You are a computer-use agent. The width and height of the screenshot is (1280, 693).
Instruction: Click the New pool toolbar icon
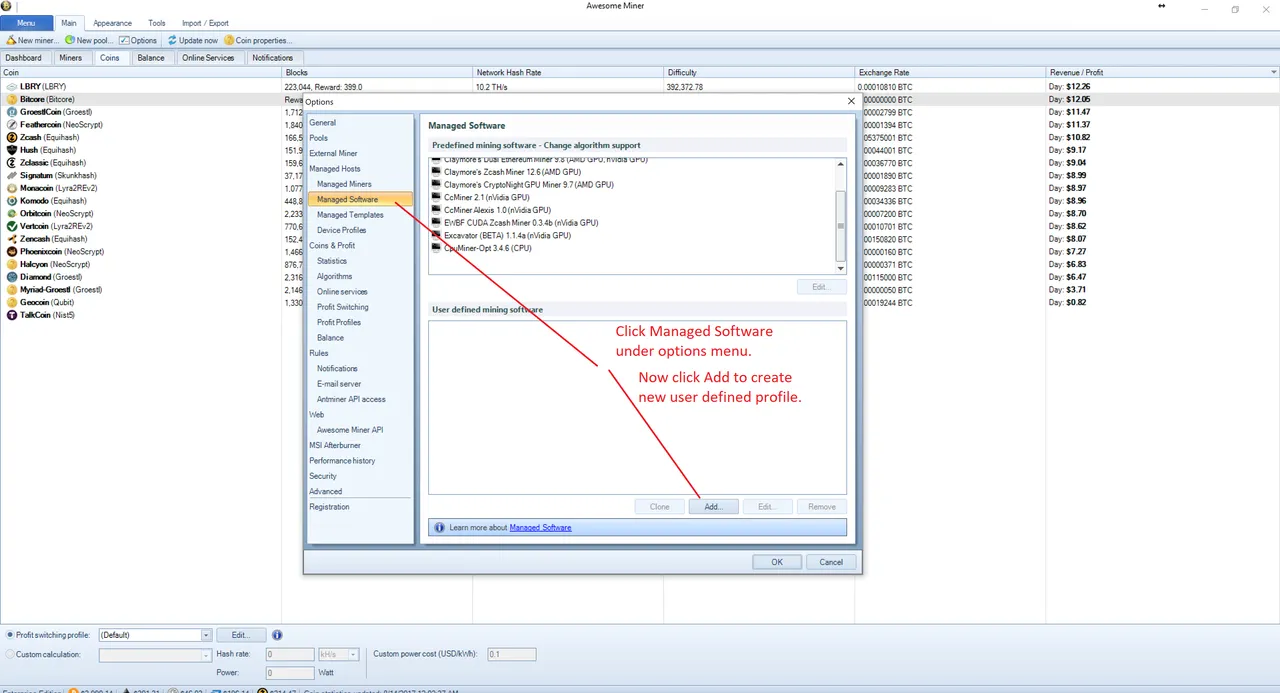(x=70, y=41)
